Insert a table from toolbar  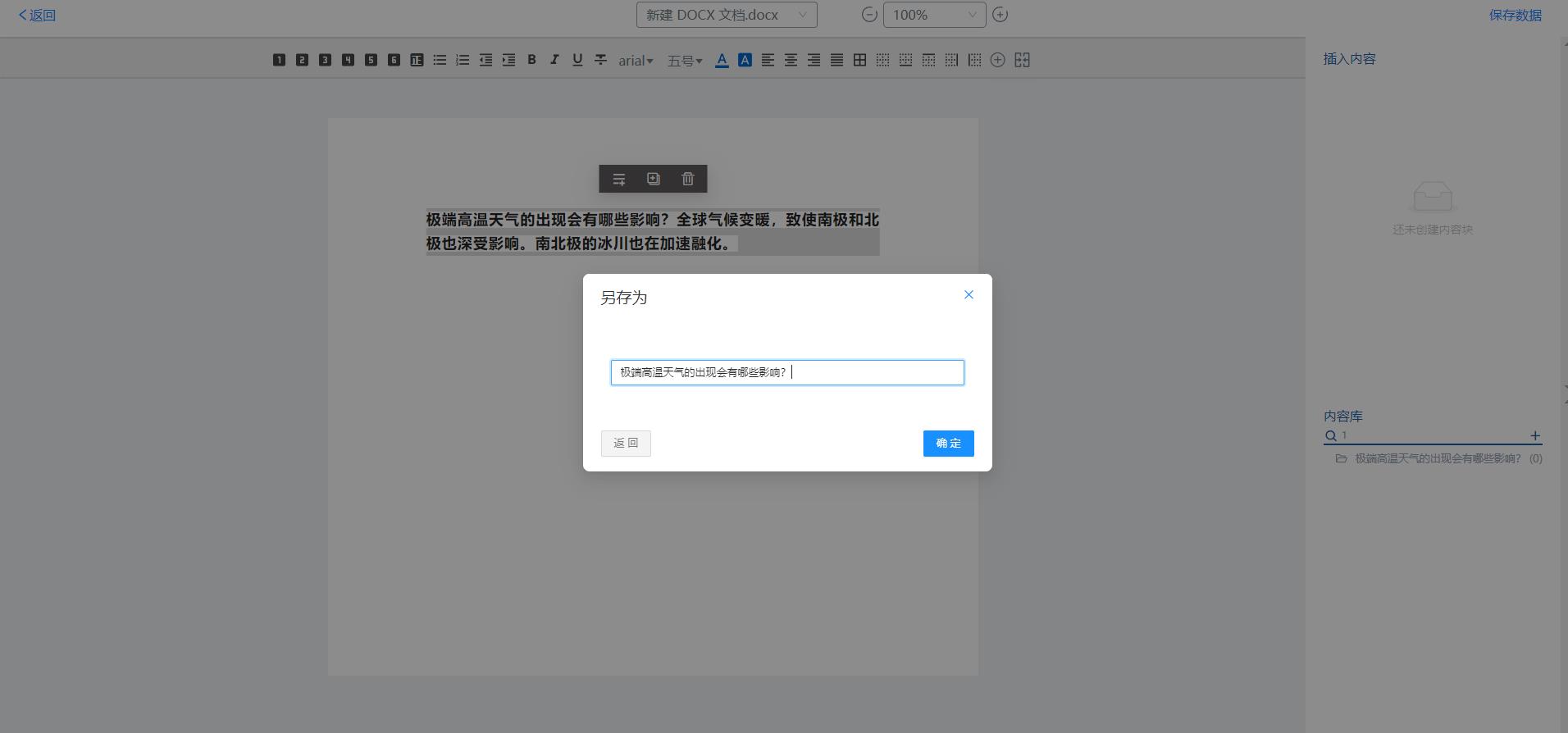(859, 60)
